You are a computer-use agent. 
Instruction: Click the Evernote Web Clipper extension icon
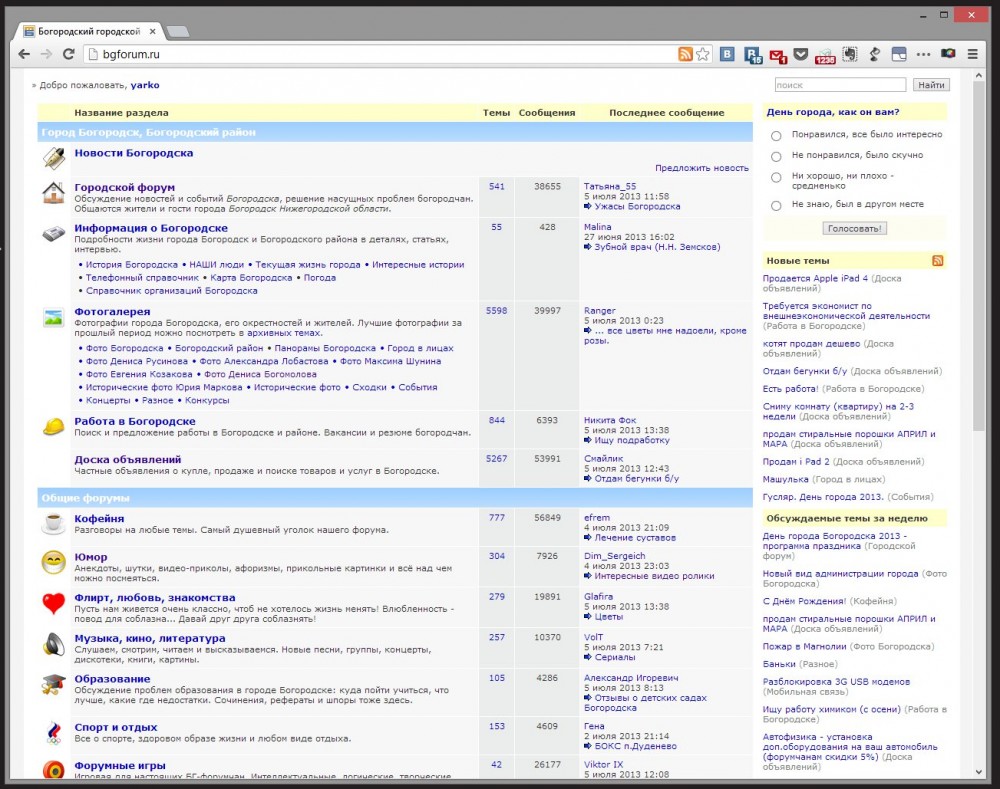[849, 54]
